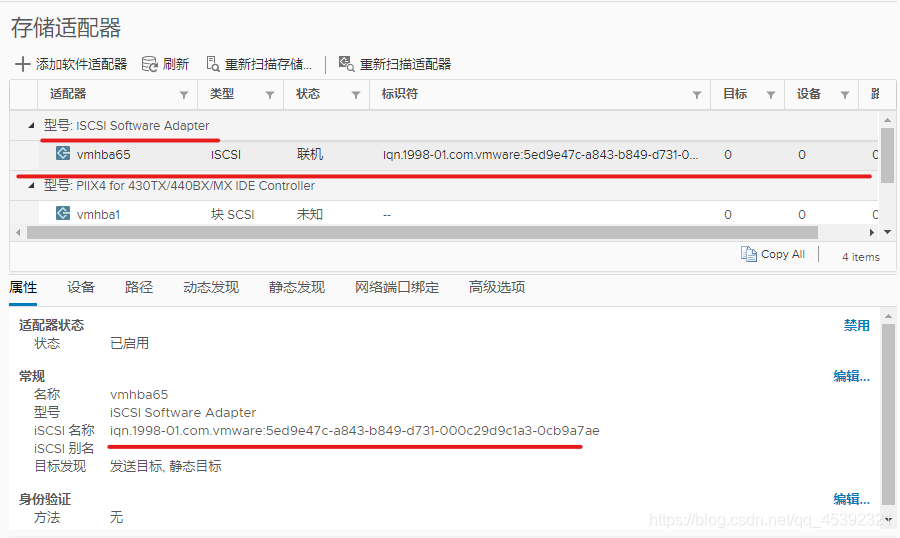Click the 类型 column header text
Screen dimensions: 900x538
[222, 94]
